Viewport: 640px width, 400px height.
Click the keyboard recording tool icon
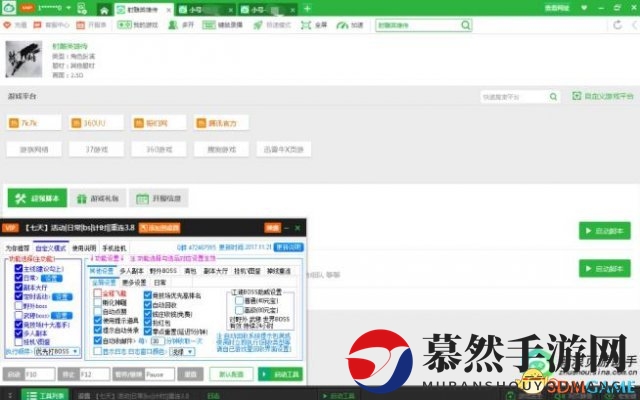coord(209,25)
